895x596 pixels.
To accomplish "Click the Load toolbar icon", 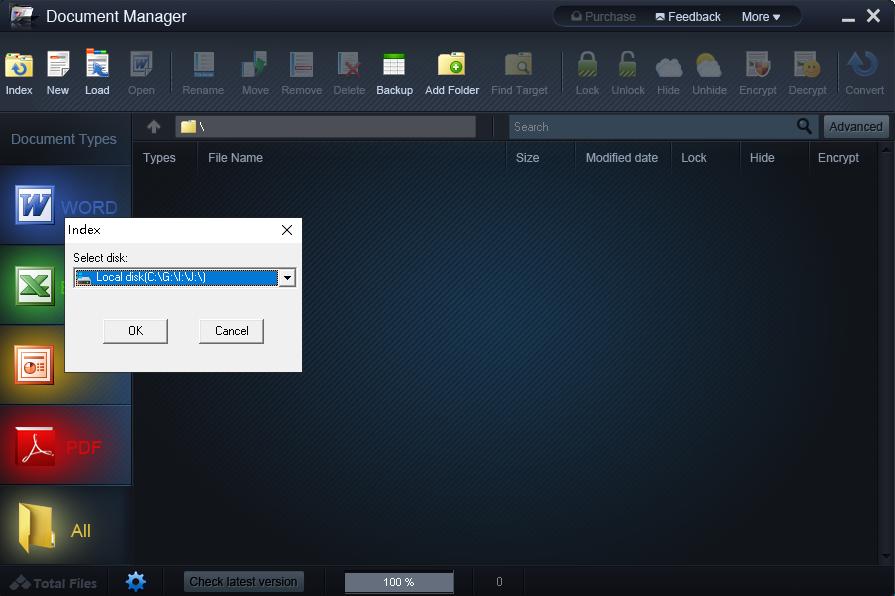I will (97, 73).
